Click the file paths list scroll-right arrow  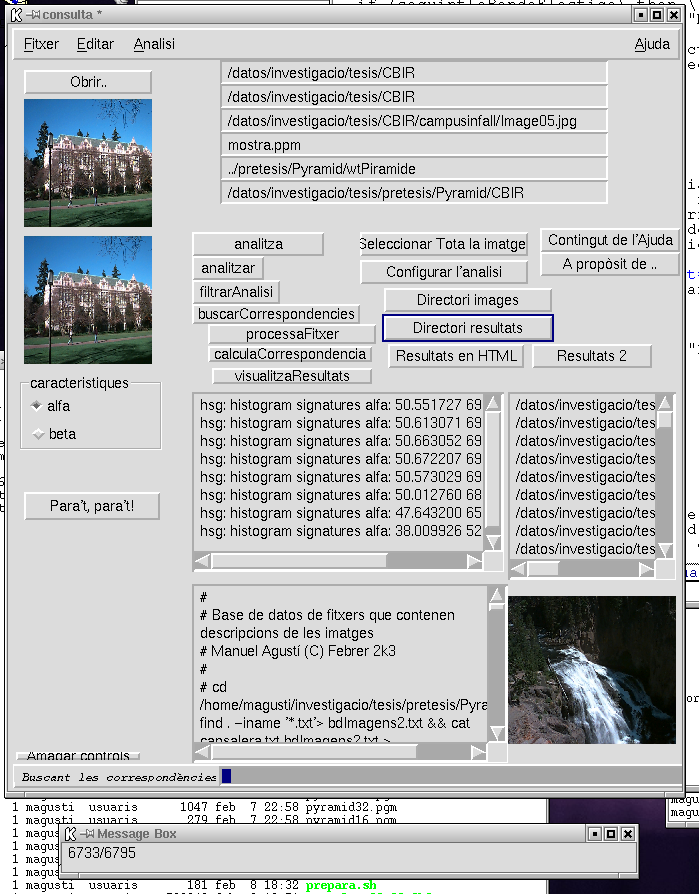pyautogui.click(x=647, y=569)
